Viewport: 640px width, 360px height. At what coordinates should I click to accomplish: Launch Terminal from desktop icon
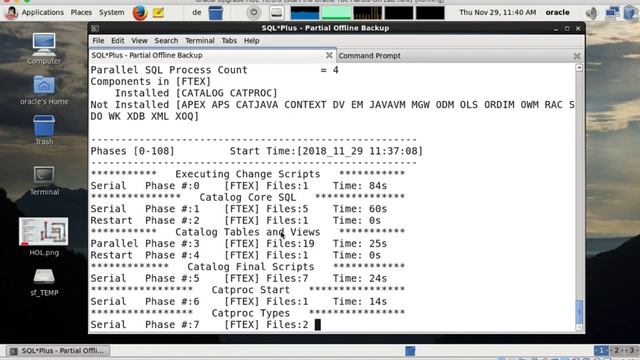pyautogui.click(x=44, y=180)
